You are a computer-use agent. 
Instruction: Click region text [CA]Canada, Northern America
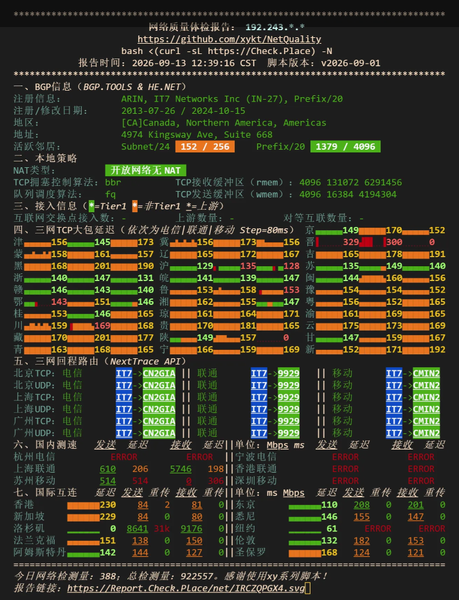tap(224, 123)
